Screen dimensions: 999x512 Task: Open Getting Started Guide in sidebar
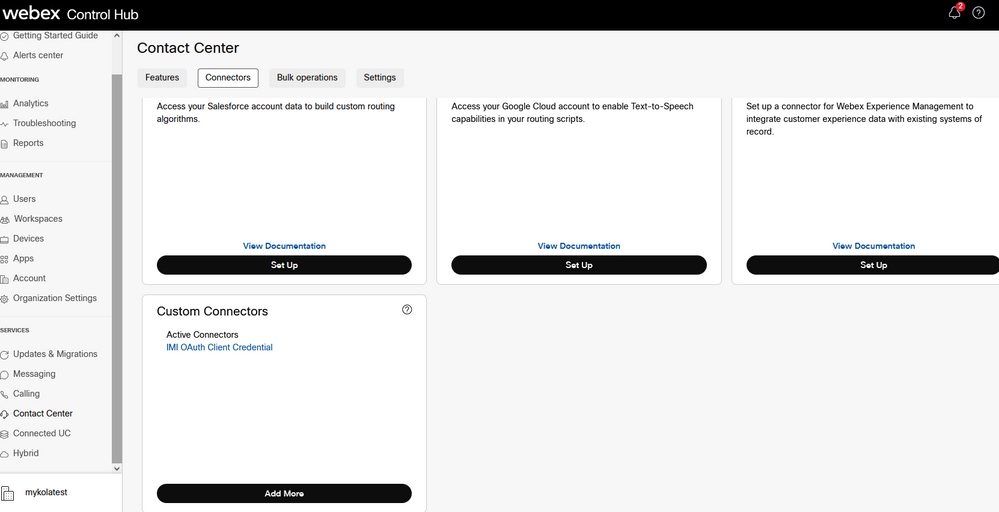point(55,36)
